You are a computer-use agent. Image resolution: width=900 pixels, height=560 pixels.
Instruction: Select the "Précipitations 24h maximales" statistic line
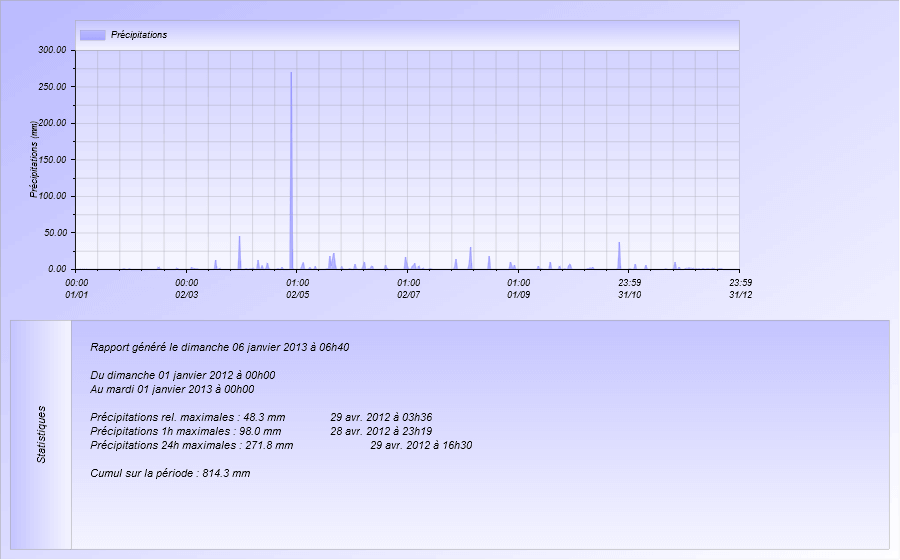[x=191, y=445]
